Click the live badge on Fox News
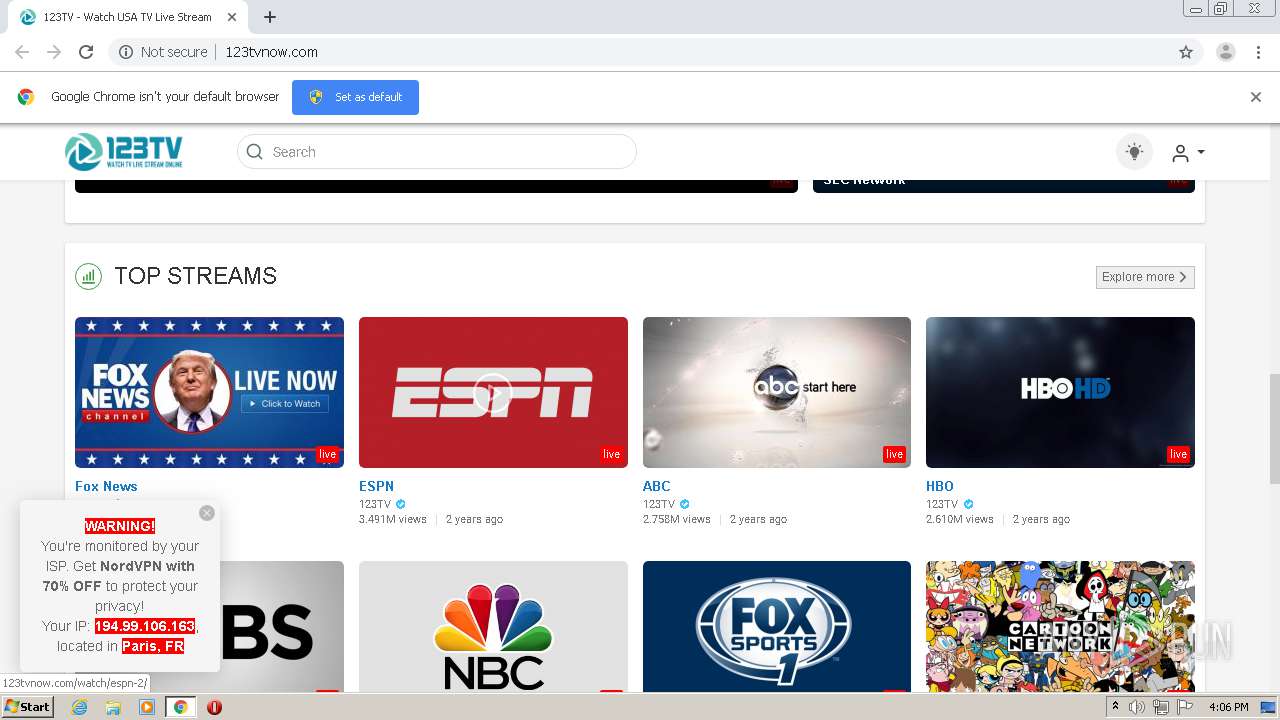This screenshot has height=720, width=1280. tap(327, 454)
